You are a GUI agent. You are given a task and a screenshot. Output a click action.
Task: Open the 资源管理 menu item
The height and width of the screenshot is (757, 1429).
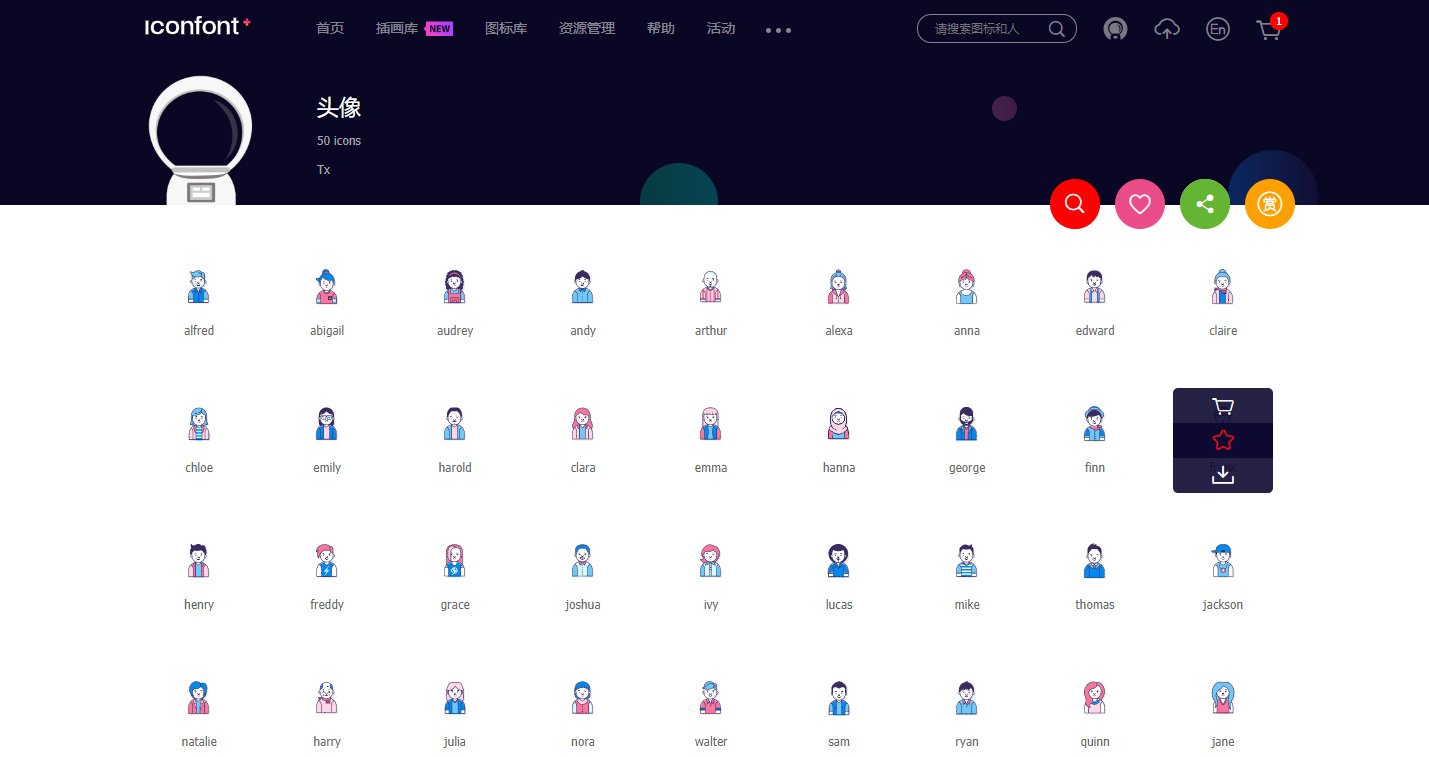587,28
